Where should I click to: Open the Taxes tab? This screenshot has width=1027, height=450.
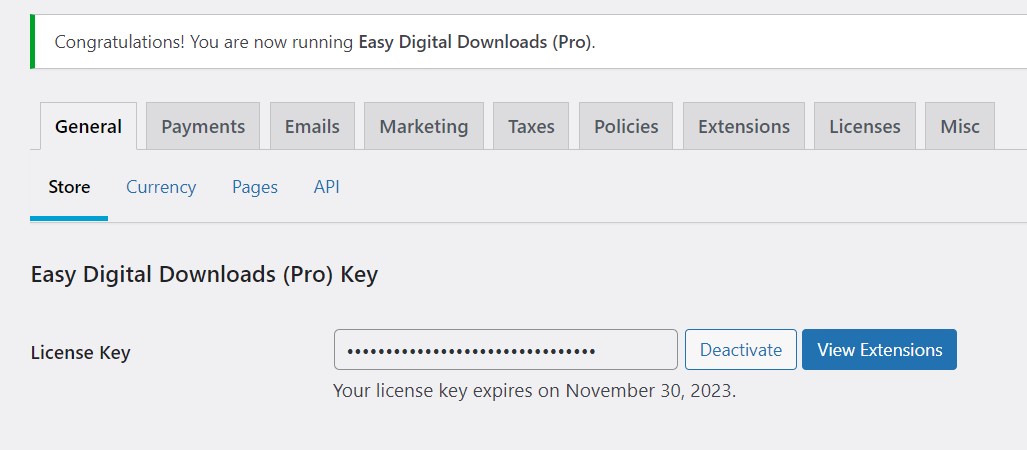531,127
